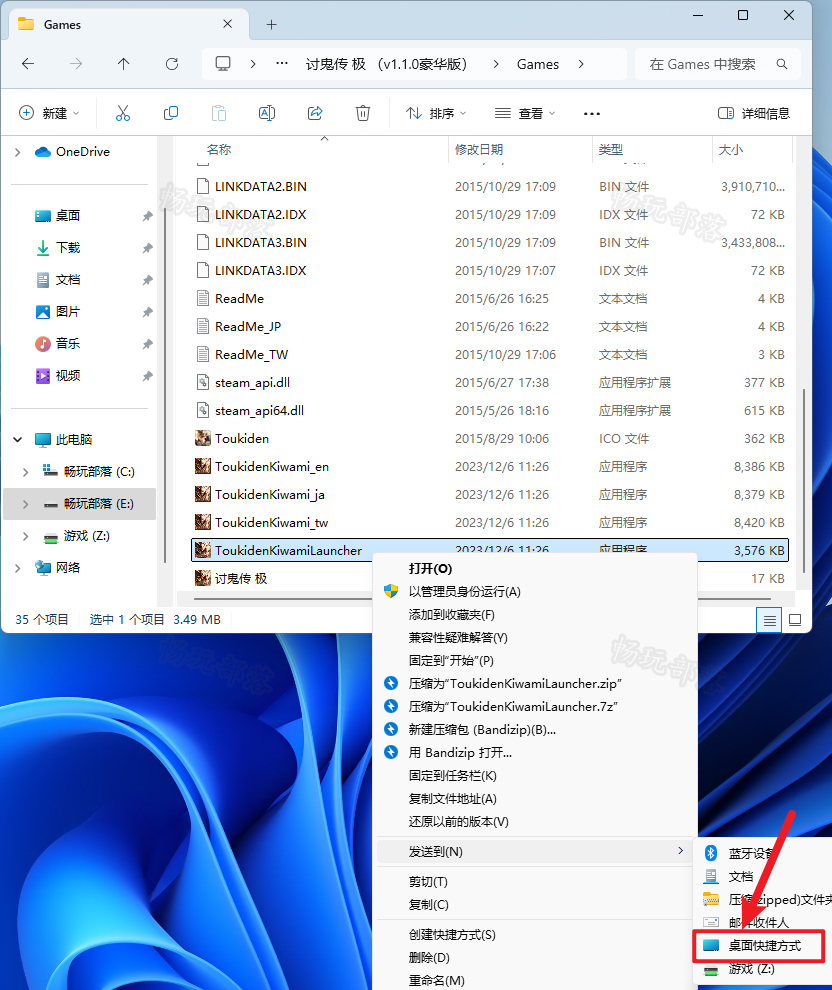The height and width of the screenshot is (990, 832).
Task: Toggle the 详细信息 details pane
Action: click(x=754, y=114)
